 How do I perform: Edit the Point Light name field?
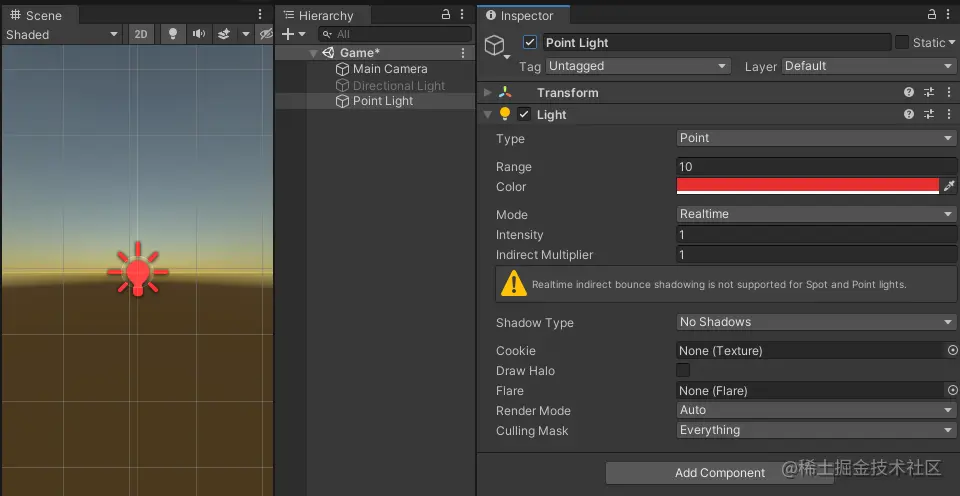point(716,42)
